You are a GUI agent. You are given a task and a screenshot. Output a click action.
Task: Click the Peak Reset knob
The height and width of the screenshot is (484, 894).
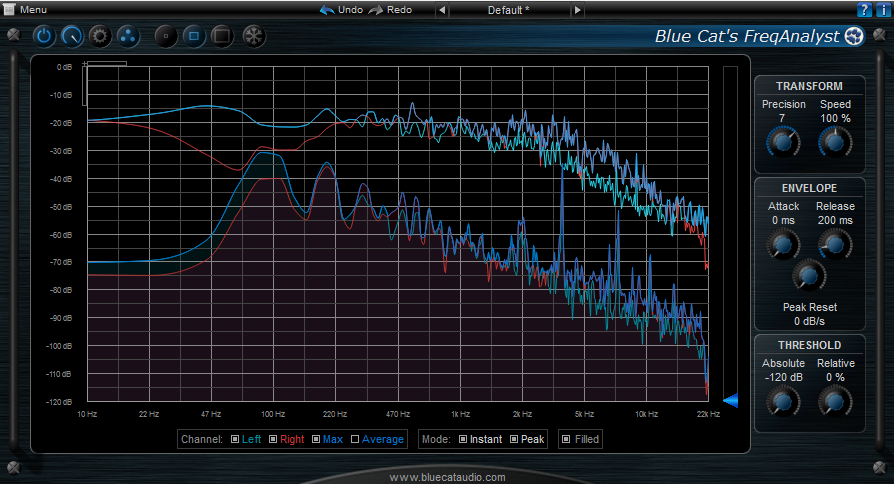click(x=809, y=276)
